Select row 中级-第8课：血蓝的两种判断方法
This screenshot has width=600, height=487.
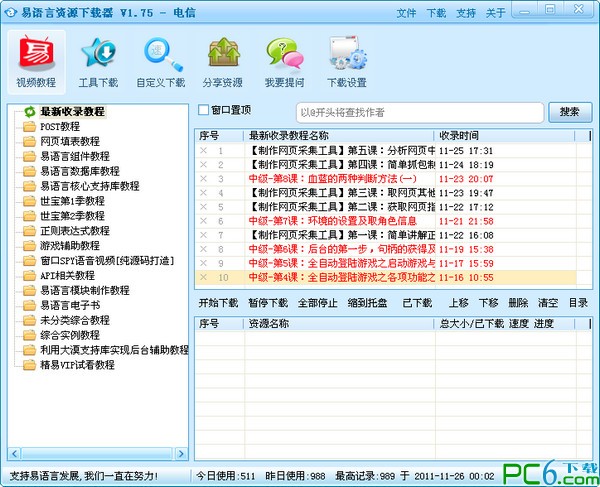(386, 179)
